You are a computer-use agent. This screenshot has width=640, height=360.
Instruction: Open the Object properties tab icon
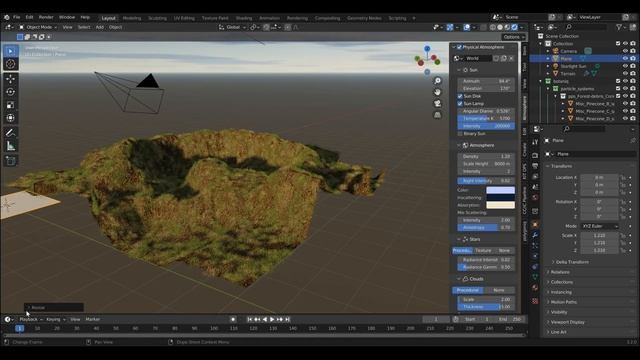pos(535,224)
